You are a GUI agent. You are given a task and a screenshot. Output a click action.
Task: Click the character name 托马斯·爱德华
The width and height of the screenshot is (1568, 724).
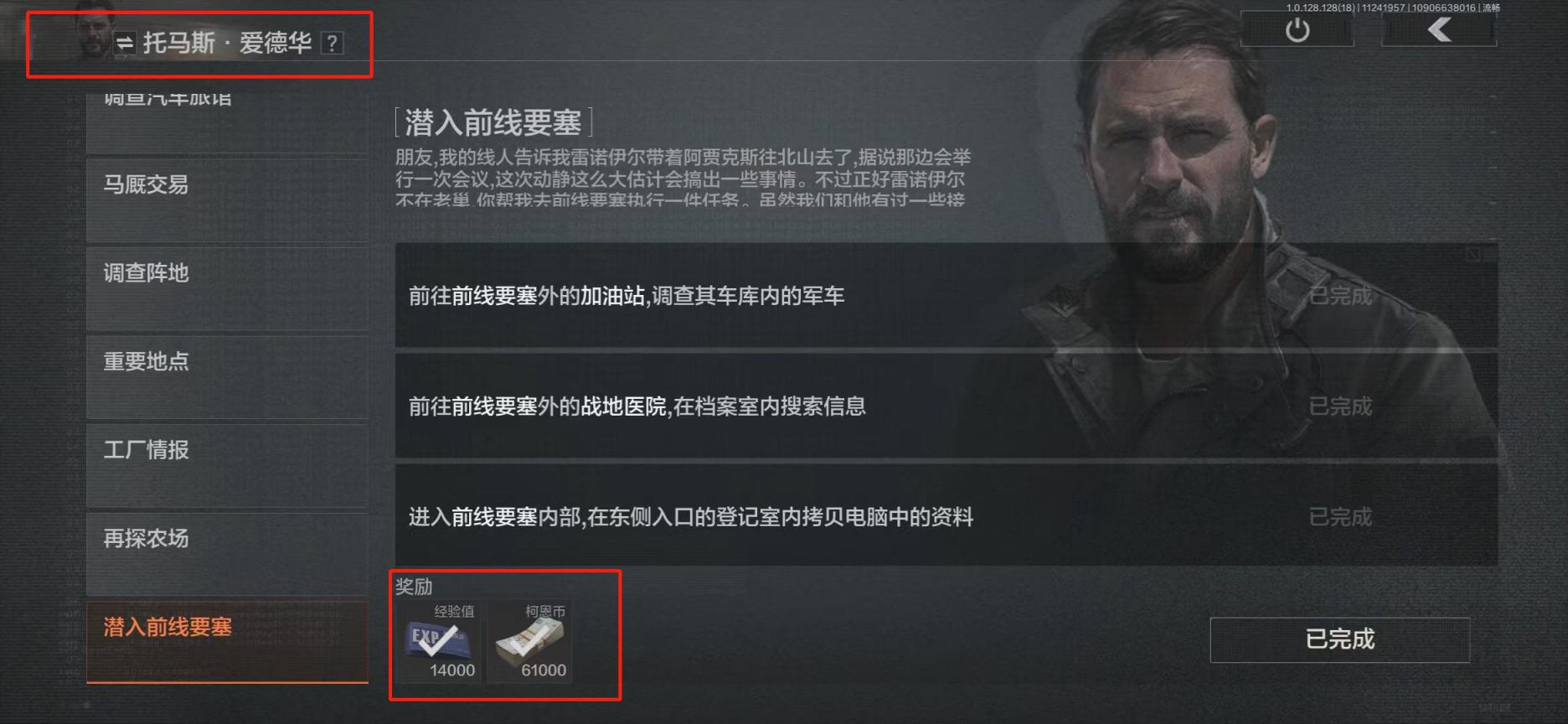[227, 43]
